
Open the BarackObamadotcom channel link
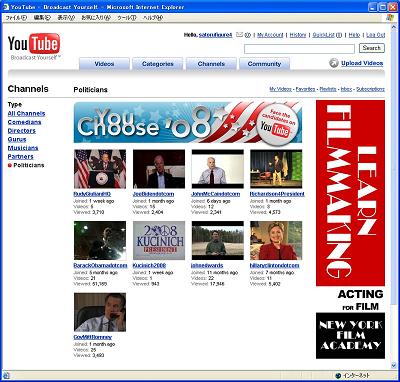(100, 266)
